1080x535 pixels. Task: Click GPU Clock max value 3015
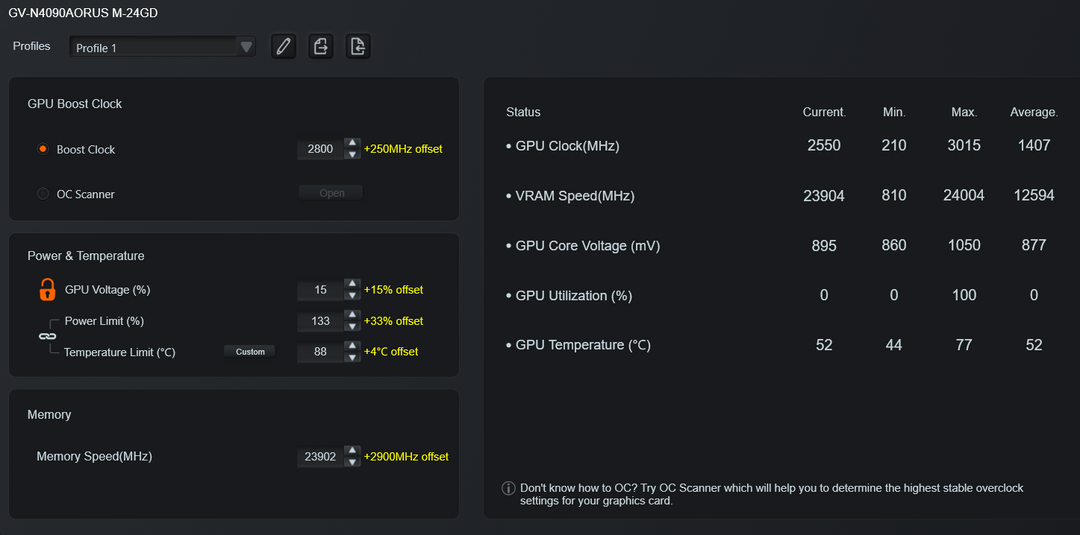964,145
